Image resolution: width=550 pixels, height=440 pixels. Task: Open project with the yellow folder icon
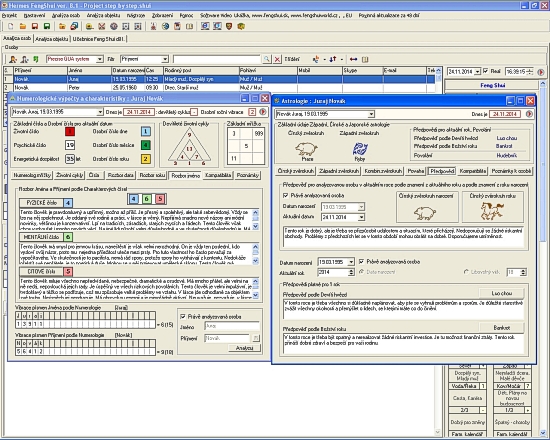pos(23,26)
